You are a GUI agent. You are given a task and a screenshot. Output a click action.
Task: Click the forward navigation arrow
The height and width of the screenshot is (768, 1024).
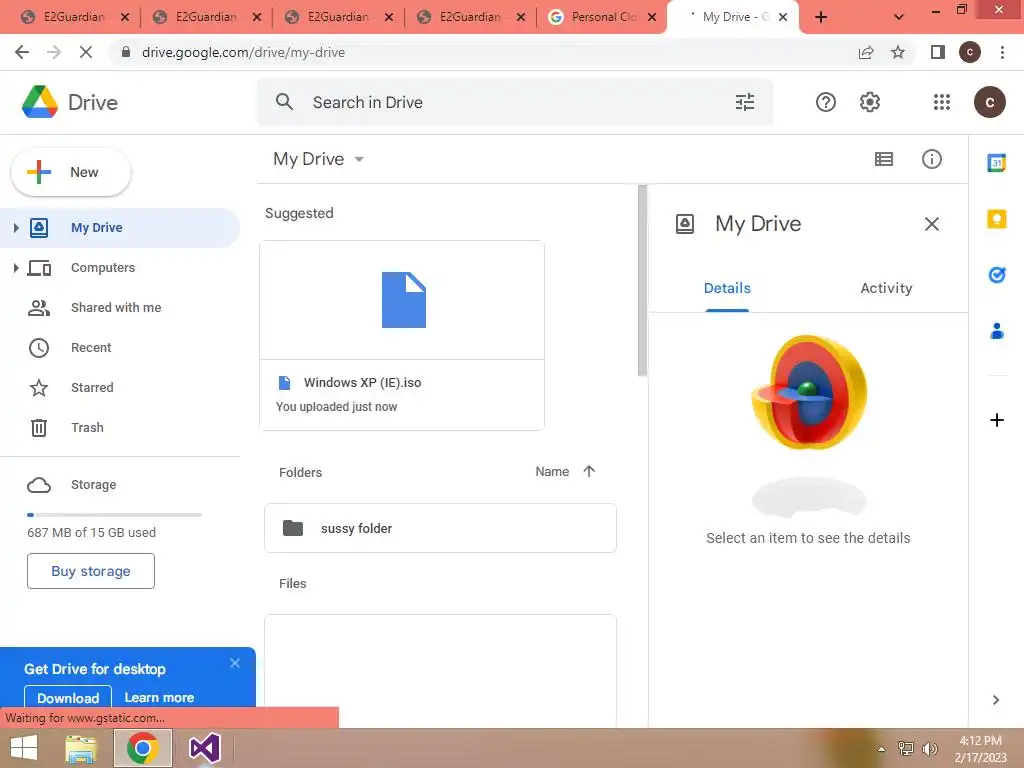54,52
